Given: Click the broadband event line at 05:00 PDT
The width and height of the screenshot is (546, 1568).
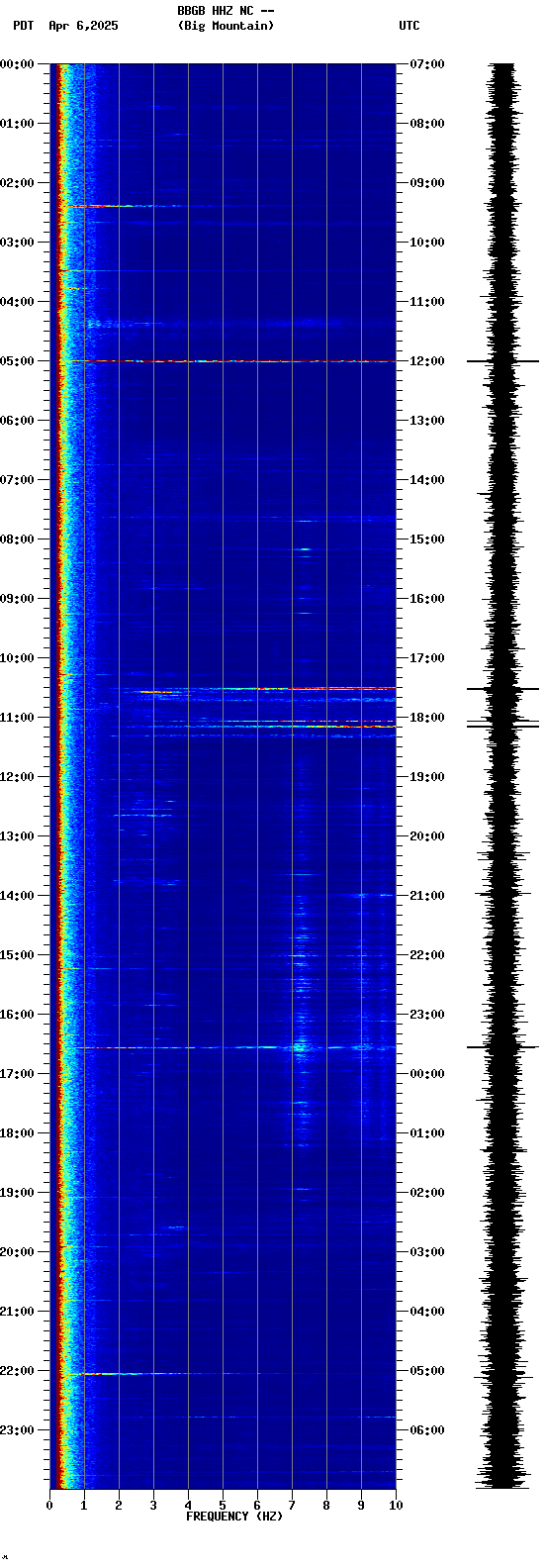Looking at the screenshot, I should point(227,361).
